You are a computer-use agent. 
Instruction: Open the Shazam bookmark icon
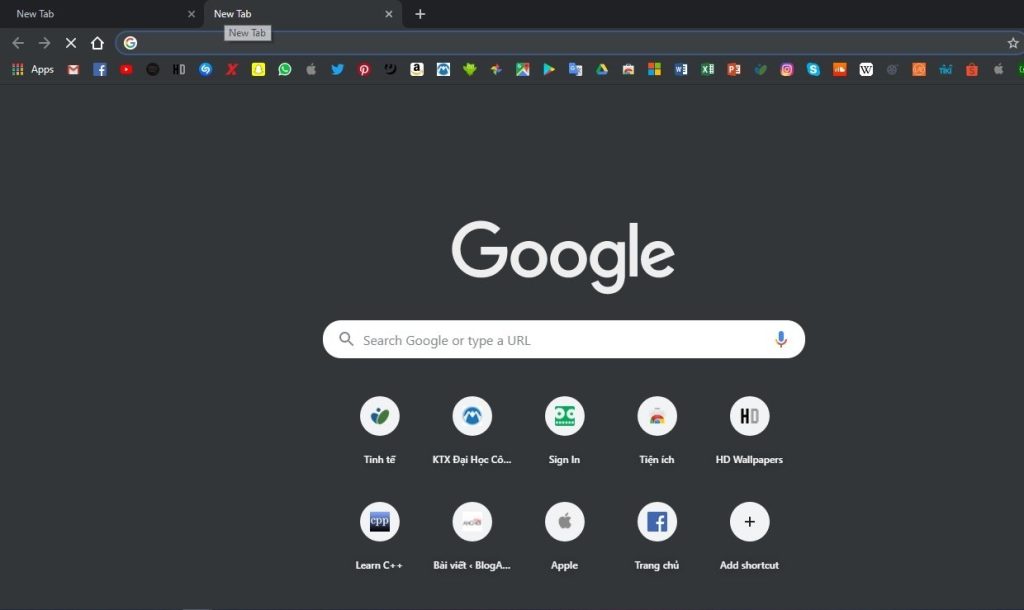pyautogui.click(x=205, y=69)
